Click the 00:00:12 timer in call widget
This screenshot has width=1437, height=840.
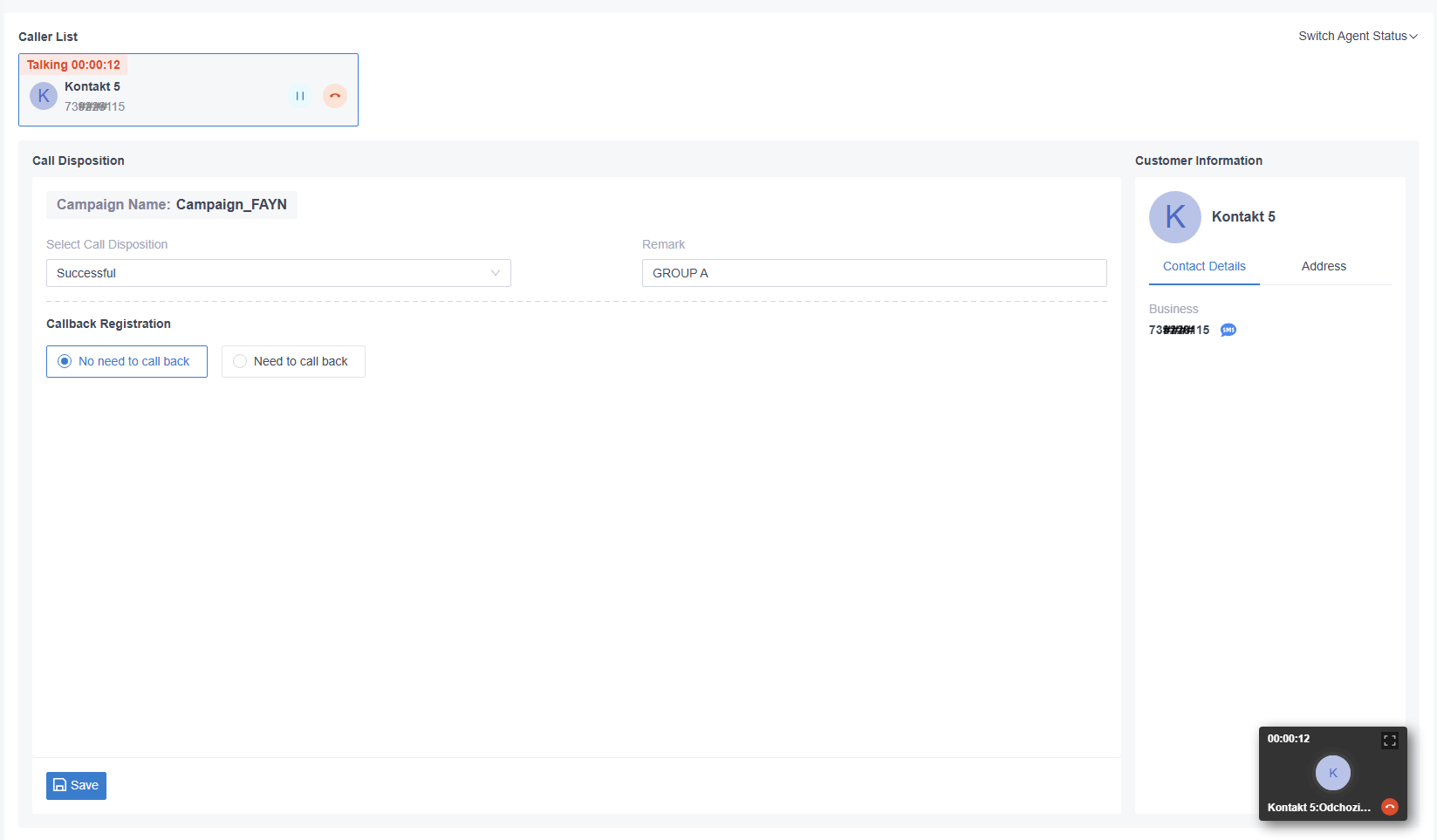[x=1289, y=738]
